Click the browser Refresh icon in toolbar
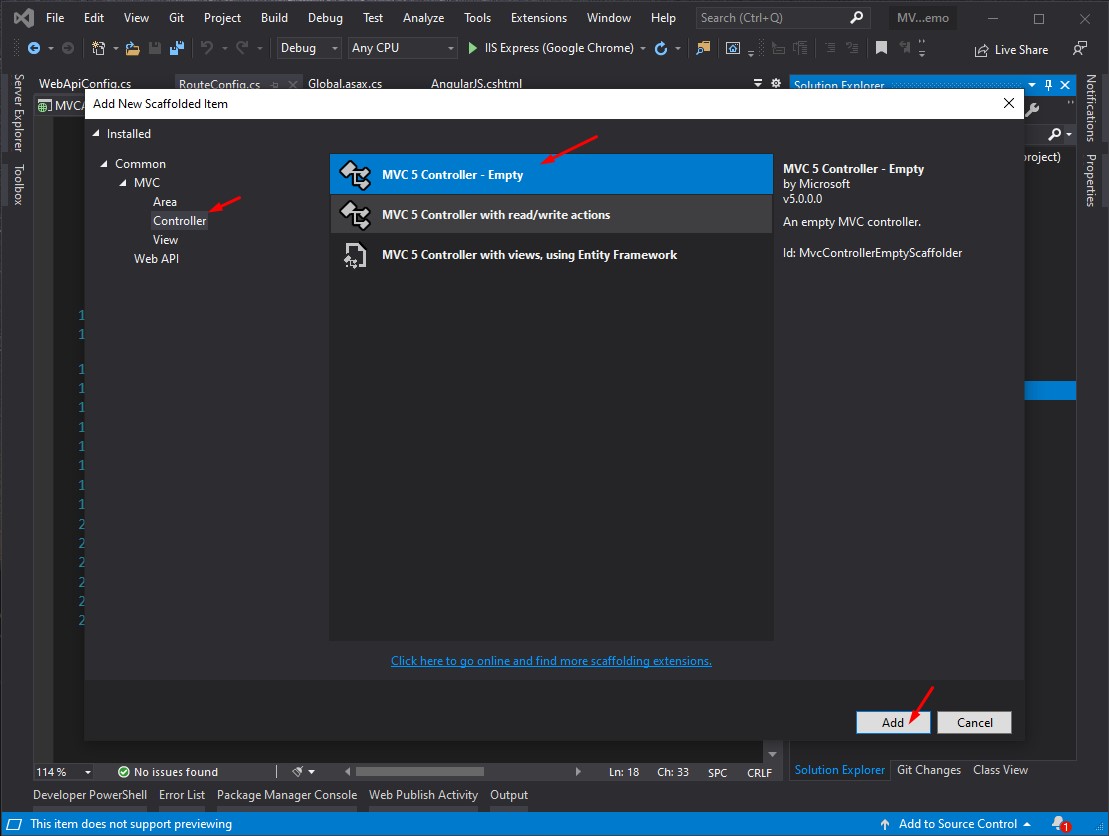Viewport: 1109px width, 836px height. pyautogui.click(x=661, y=48)
